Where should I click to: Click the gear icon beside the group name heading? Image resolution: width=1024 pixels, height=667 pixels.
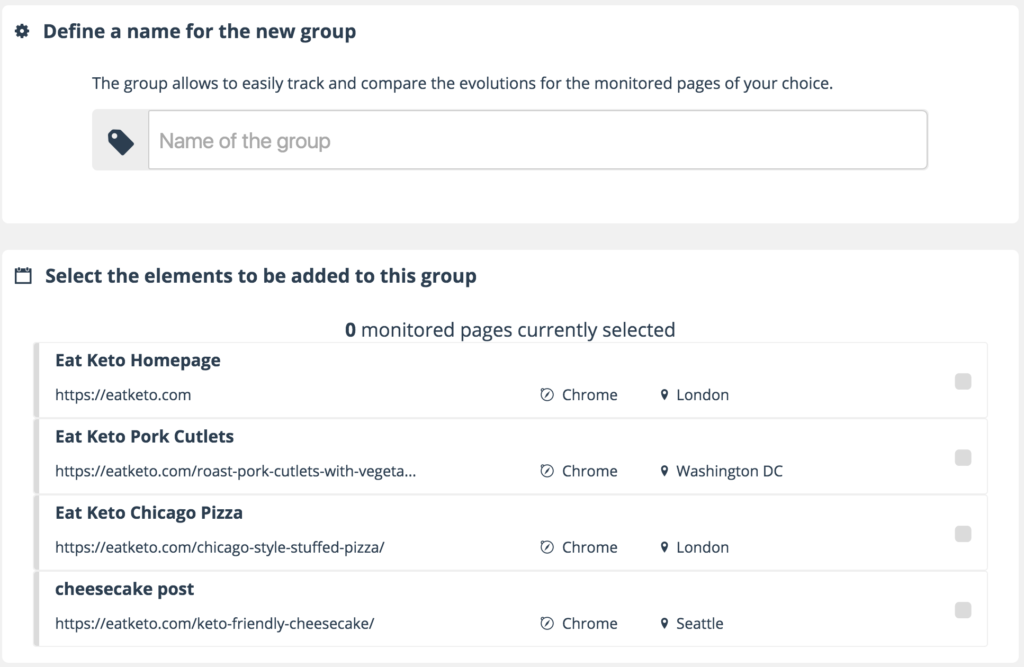point(22,32)
